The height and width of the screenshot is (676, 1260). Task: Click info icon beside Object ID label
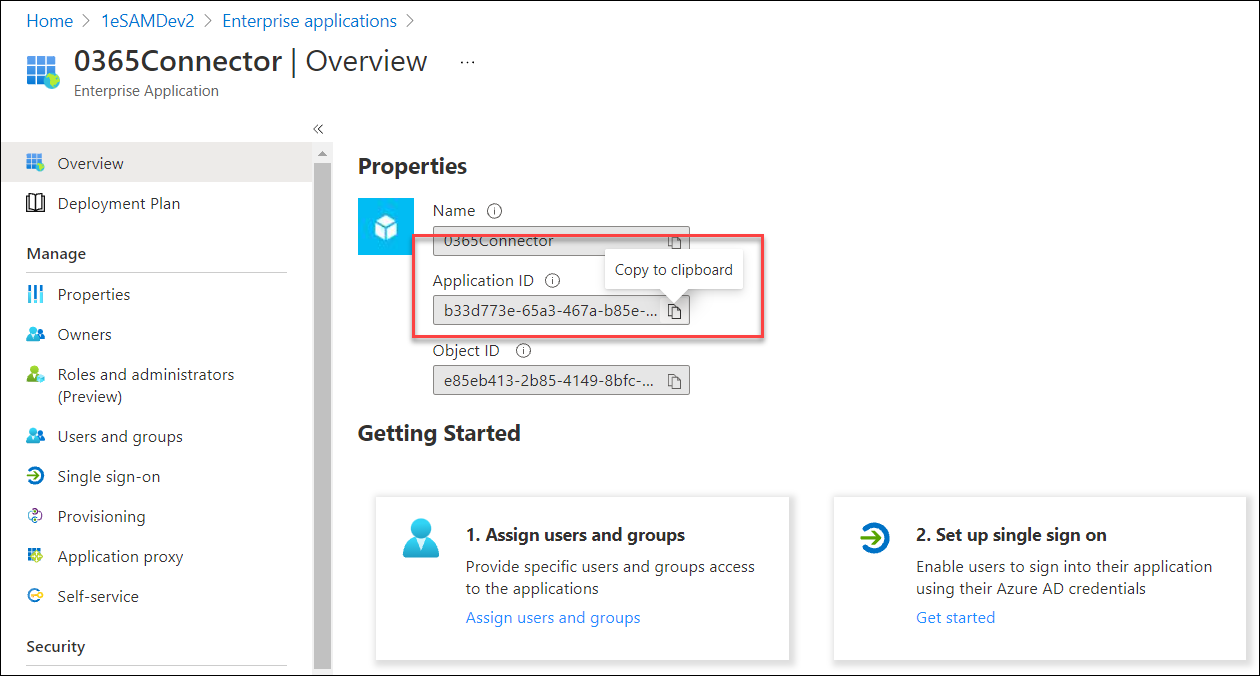(x=522, y=351)
